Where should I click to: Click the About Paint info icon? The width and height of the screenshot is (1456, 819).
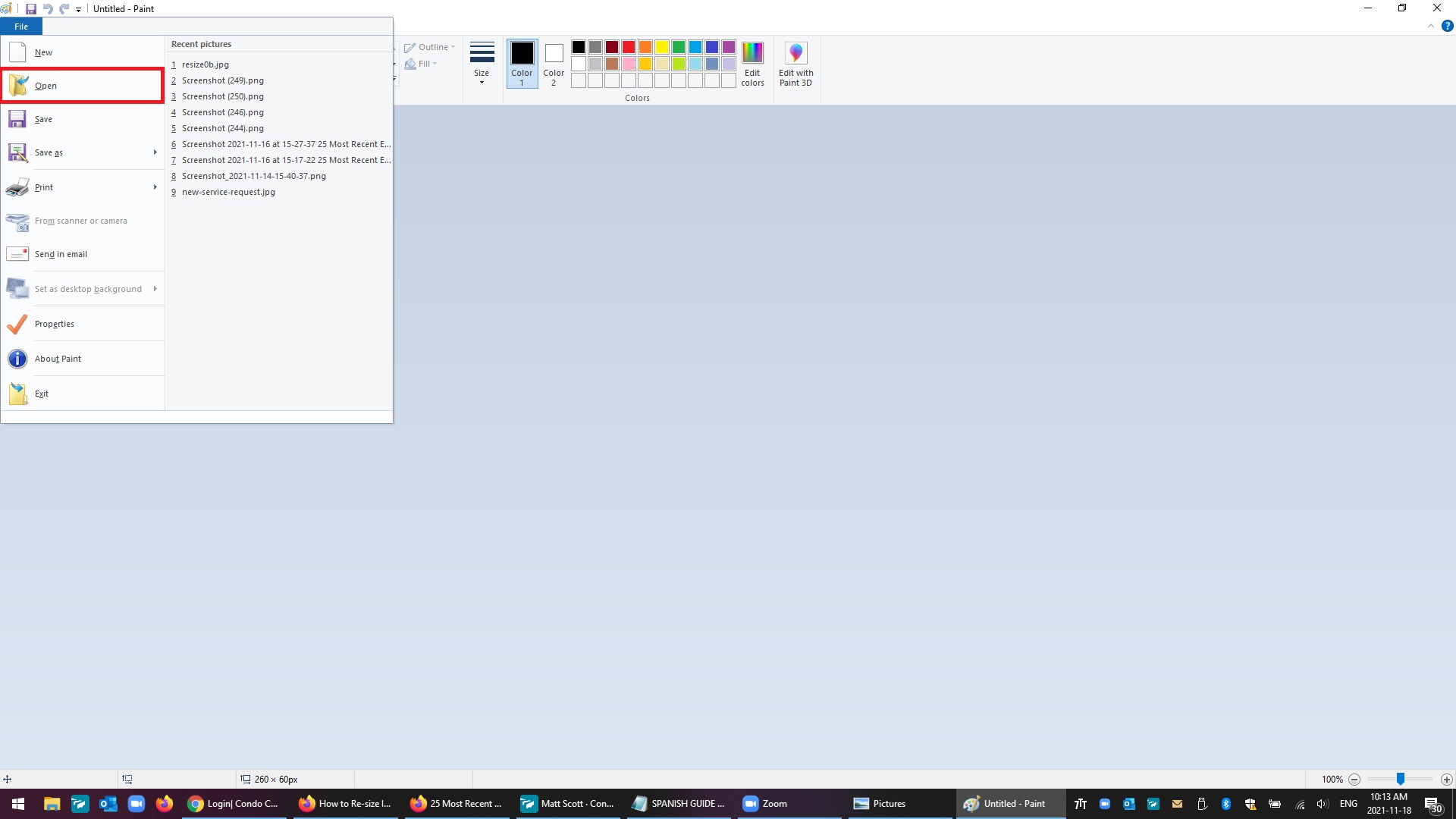[17, 359]
